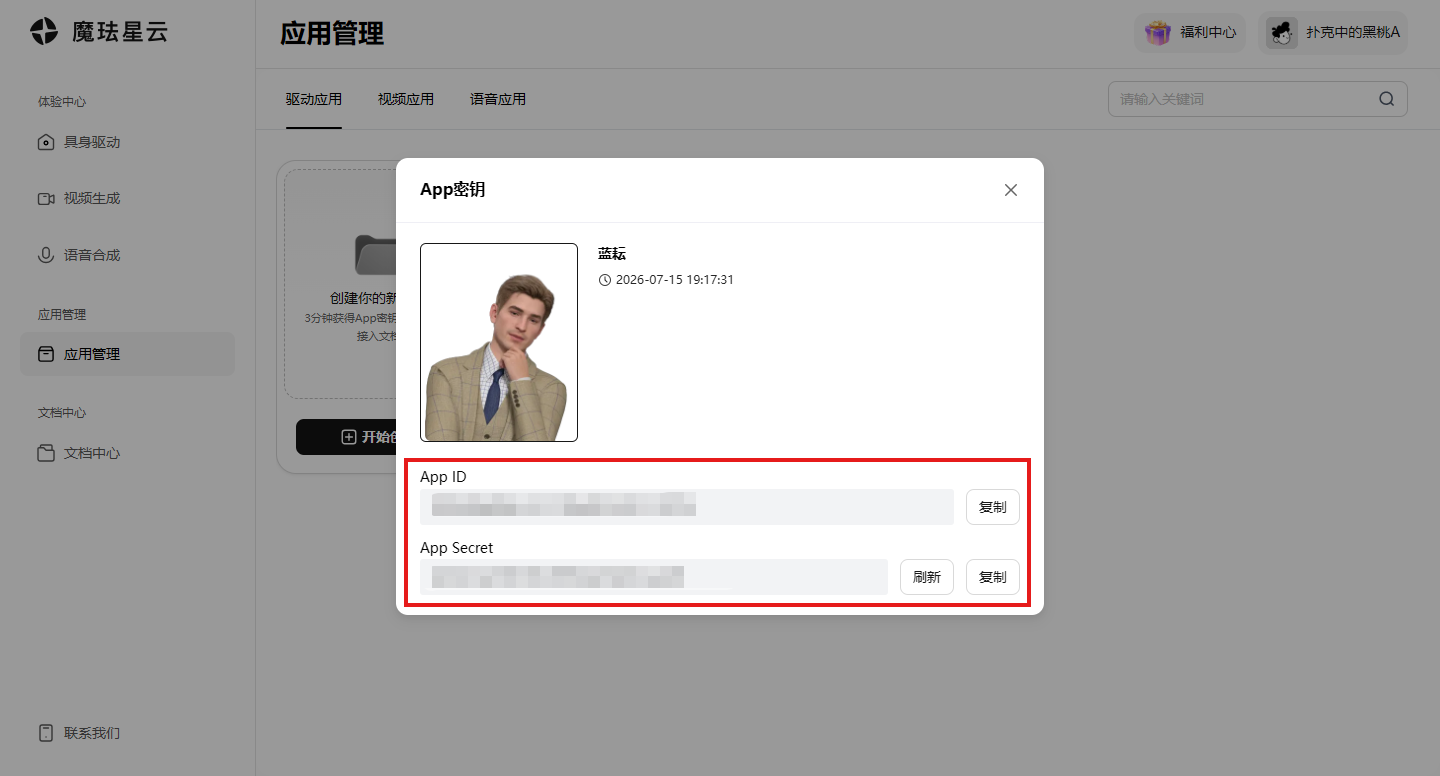Click the App Secret value field
1440x776 pixels.
pos(654,577)
